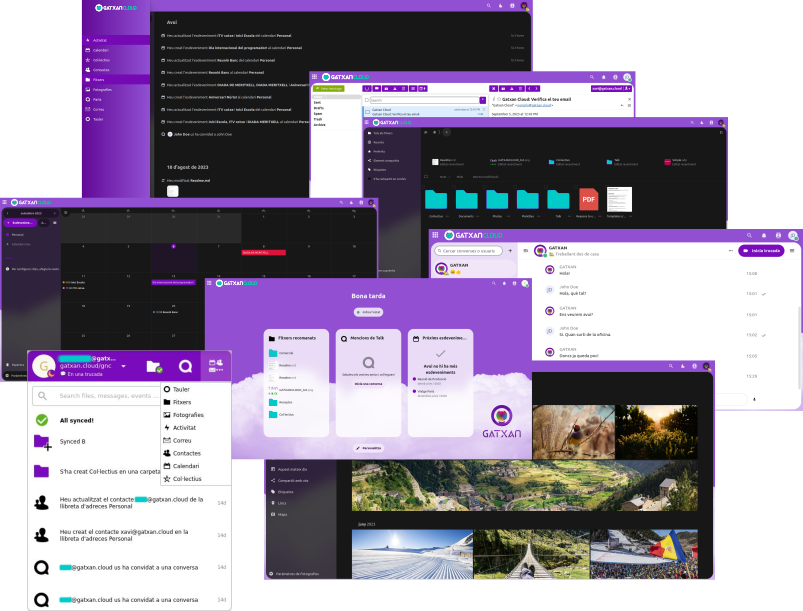Image resolution: width=803 pixels, height=611 pixels.
Task: Open app grid in the mail window
Action: point(314,77)
